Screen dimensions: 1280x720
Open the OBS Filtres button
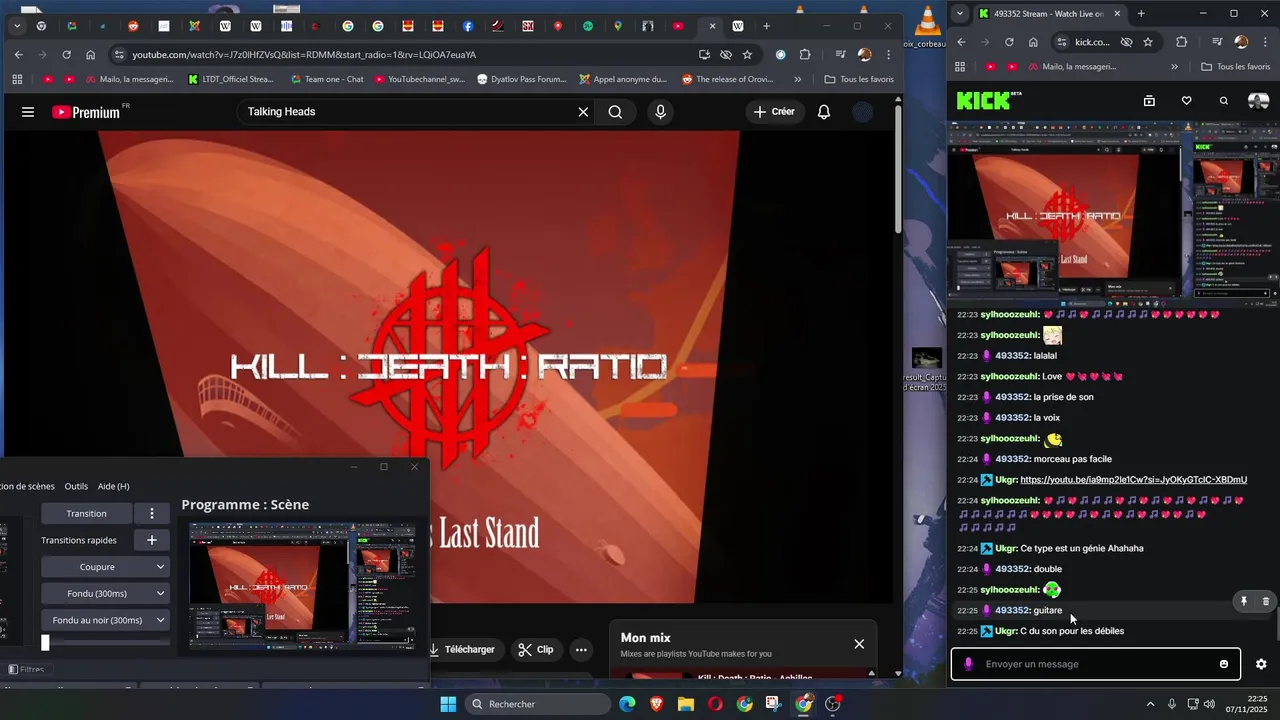(26, 669)
